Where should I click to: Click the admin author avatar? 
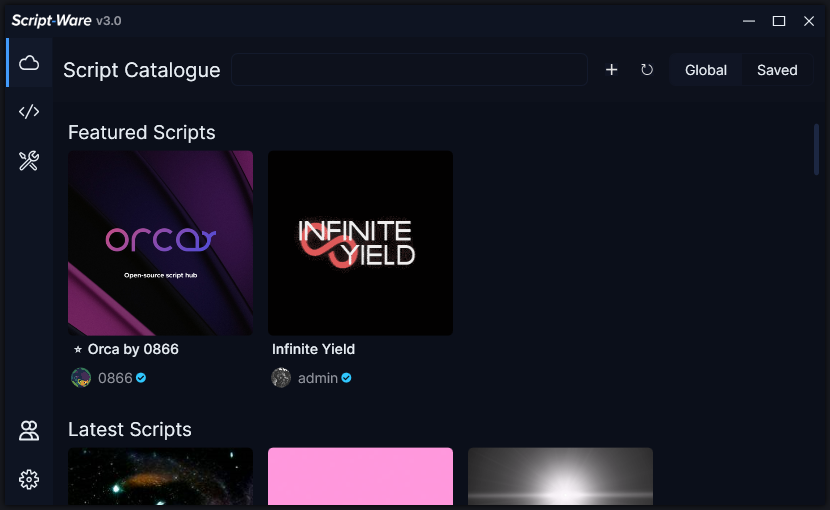pyautogui.click(x=281, y=378)
